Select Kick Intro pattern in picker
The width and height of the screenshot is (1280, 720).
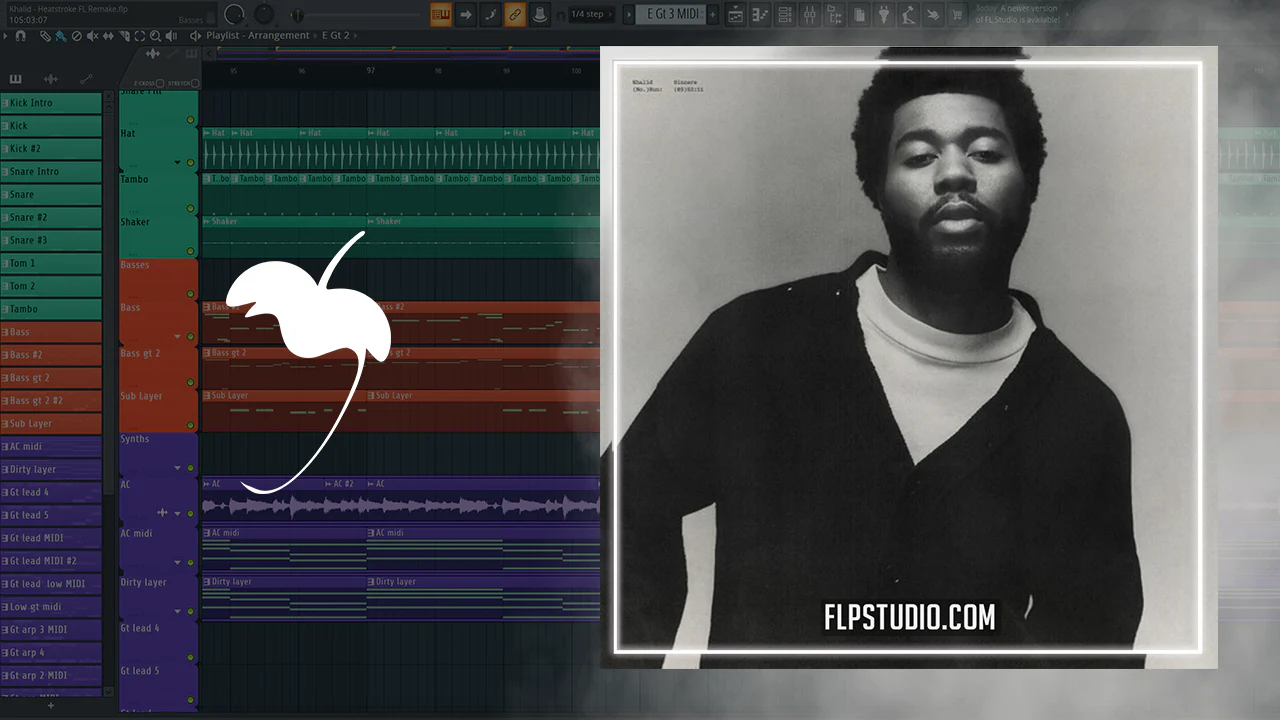point(51,103)
